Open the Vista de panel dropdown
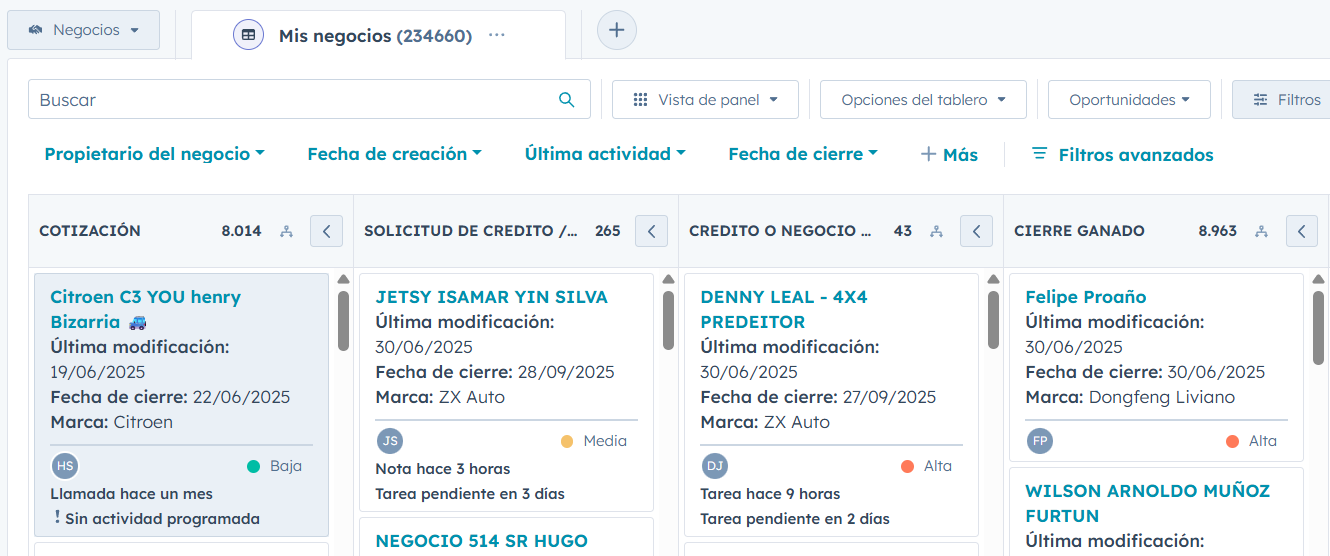The height and width of the screenshot is (556, 1330). [705, 100]
